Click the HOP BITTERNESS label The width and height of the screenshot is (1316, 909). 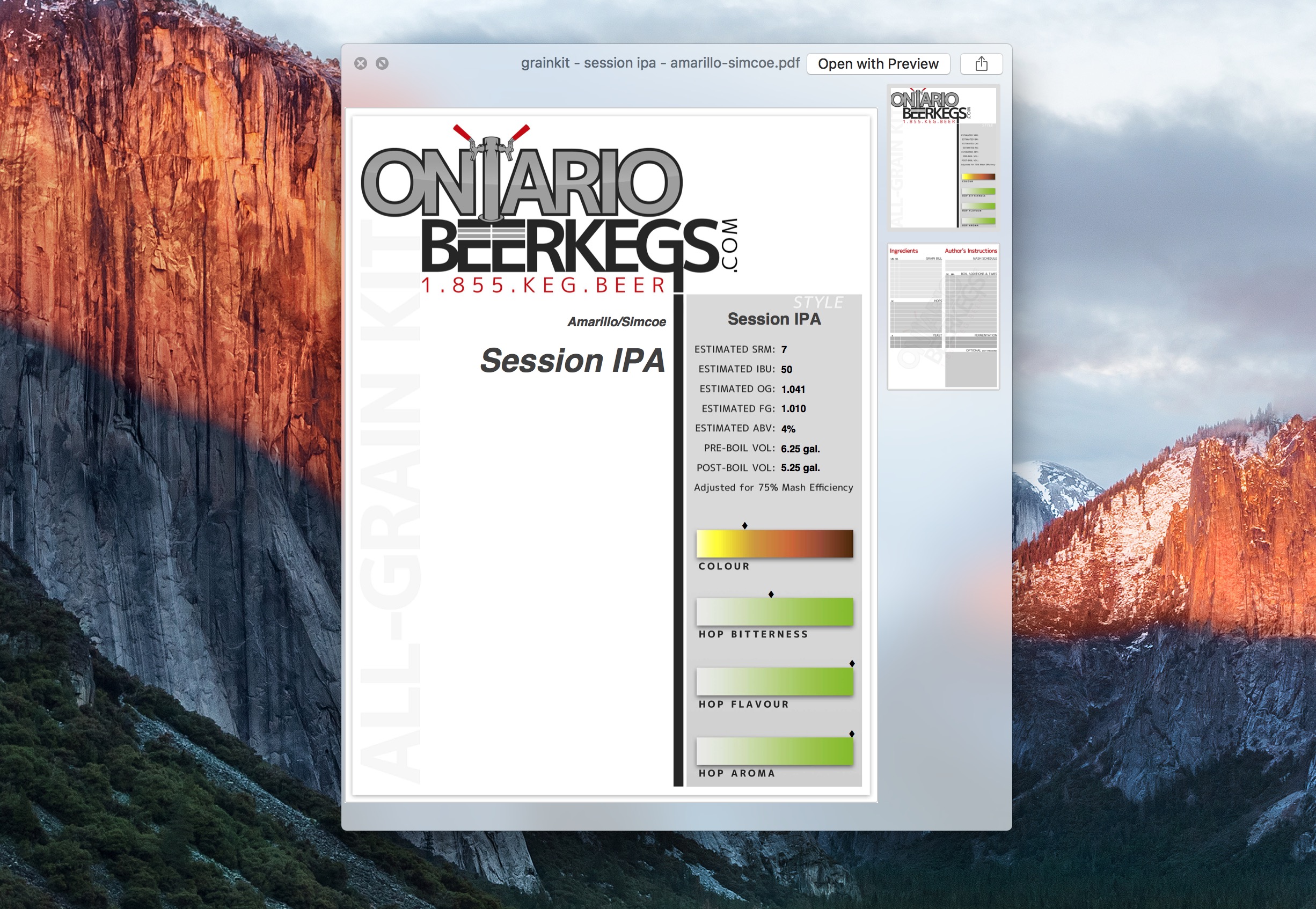click(x=753, y=634)
